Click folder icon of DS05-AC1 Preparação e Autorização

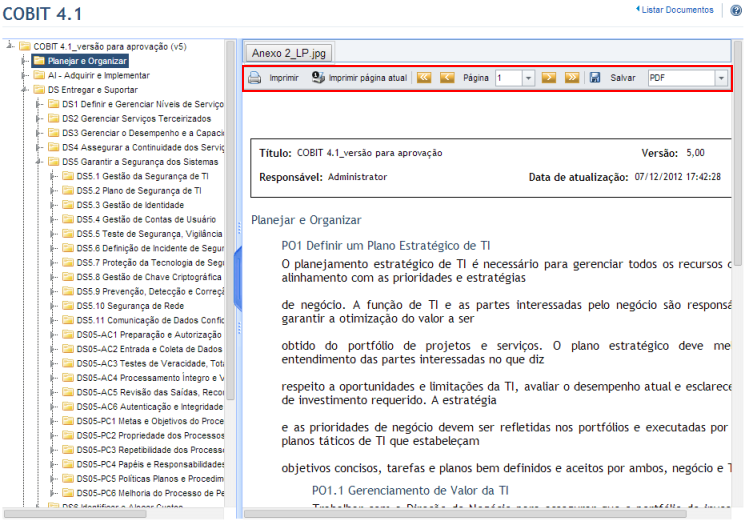tap(68, 334)
